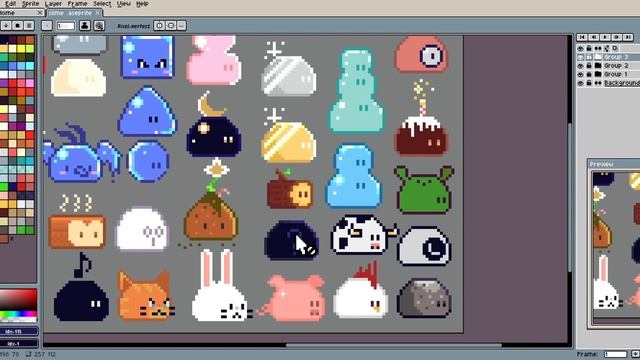
Task: Close the .aseprite document tab
Action: coord(98,13)
